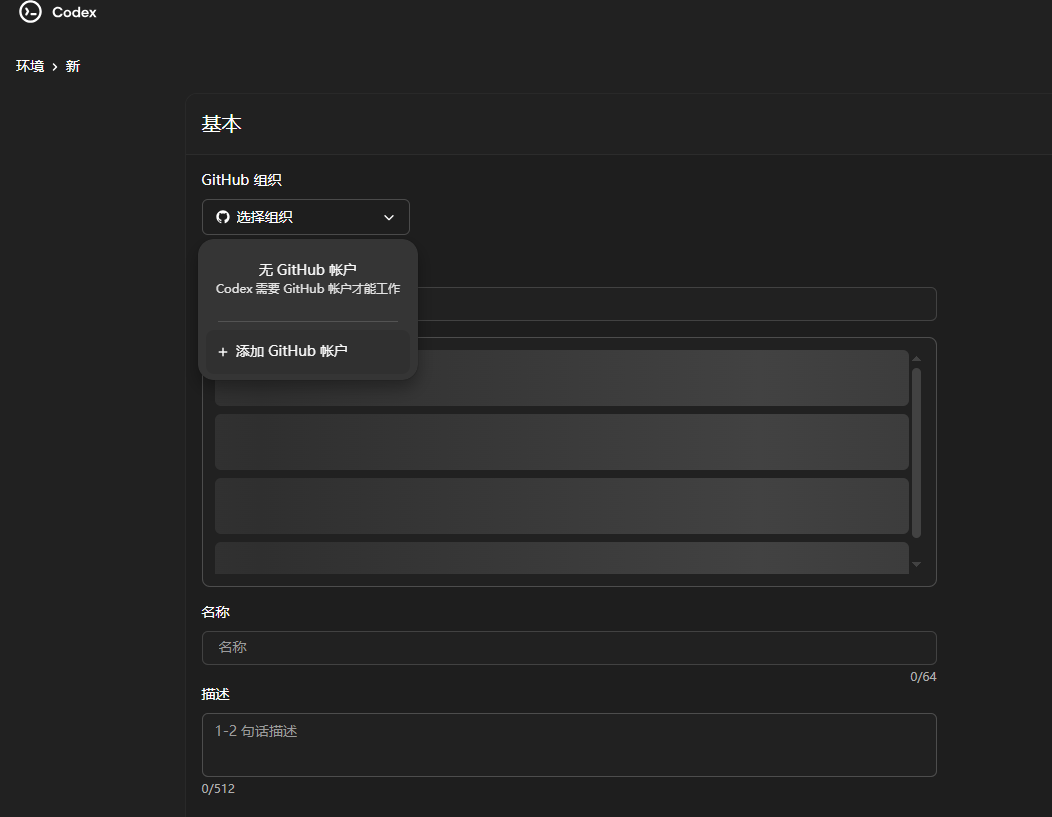
Task: Focus the 描述 text area
Action: [568, 745]
